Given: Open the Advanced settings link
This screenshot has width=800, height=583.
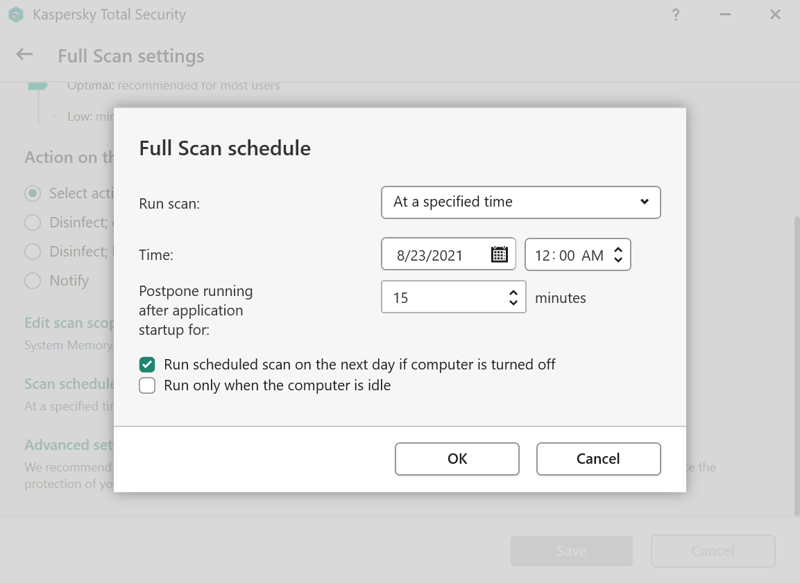Looking at the screenshot, I should 69,445.
